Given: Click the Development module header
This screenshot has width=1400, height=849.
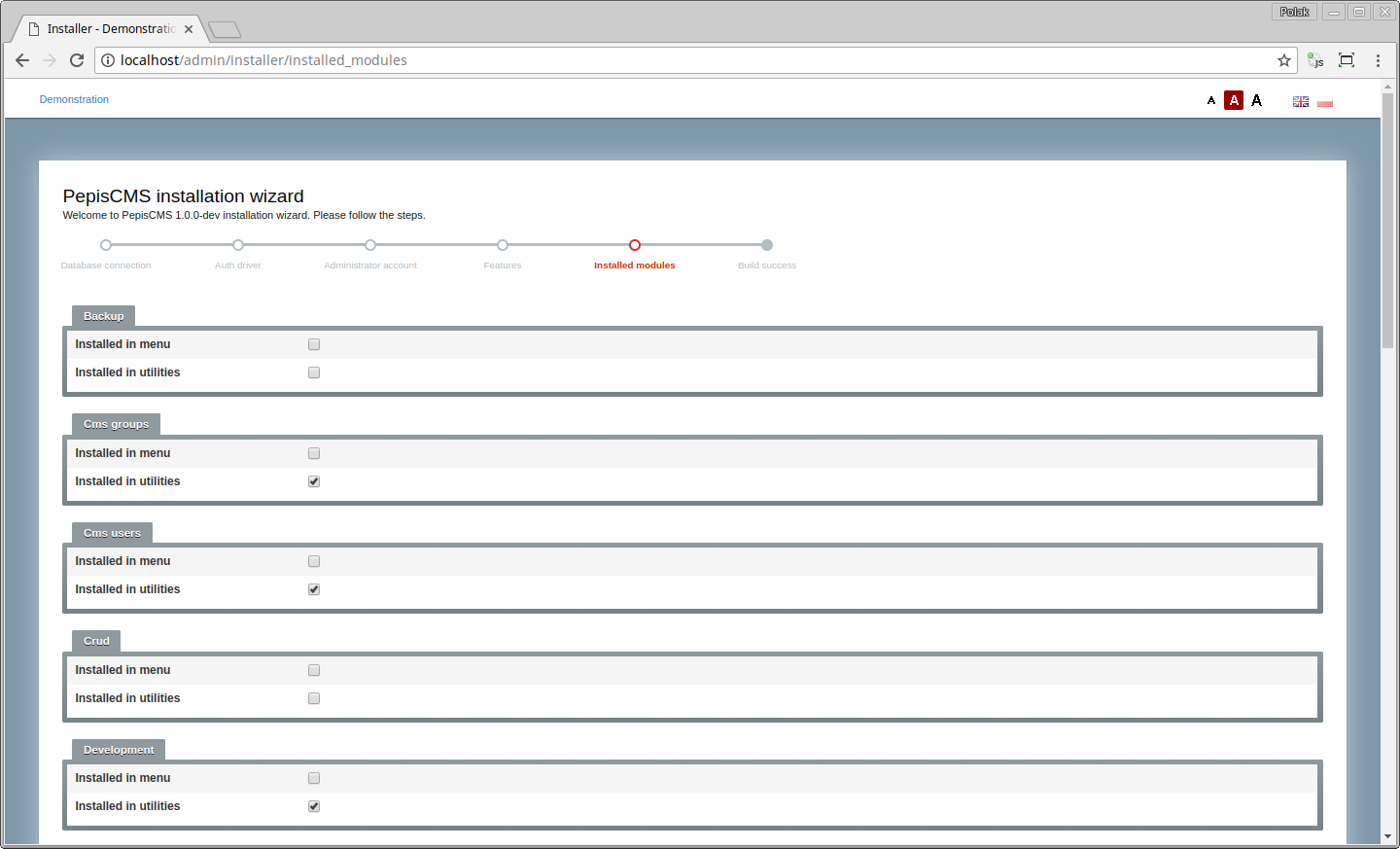Looking at the screenshot, I should coord(119,750).
